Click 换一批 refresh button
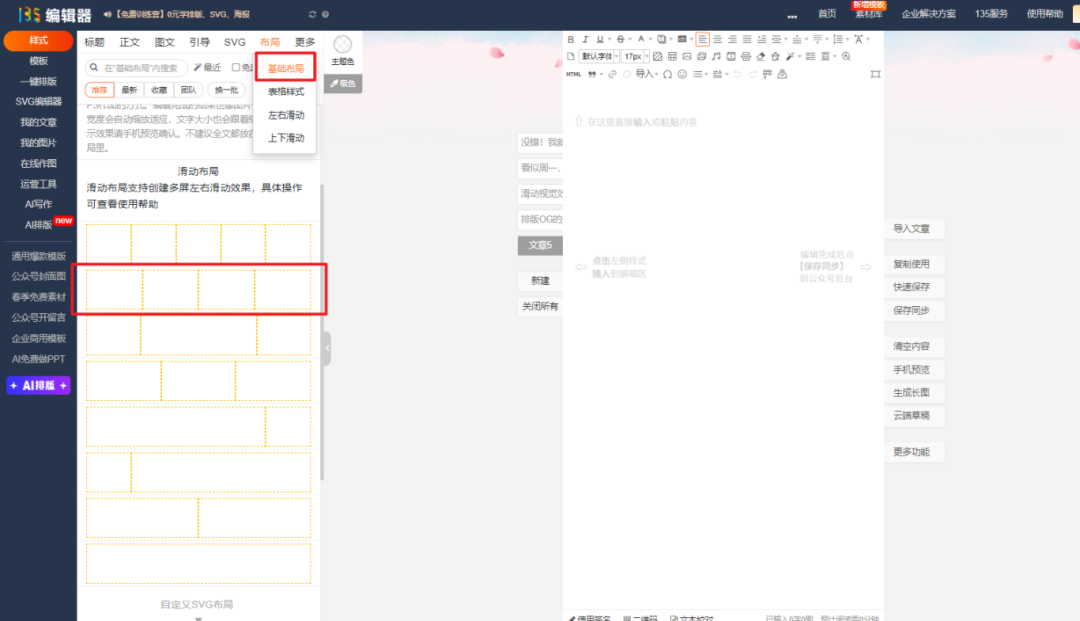The image size is (1080, 621). pos(226,90)
